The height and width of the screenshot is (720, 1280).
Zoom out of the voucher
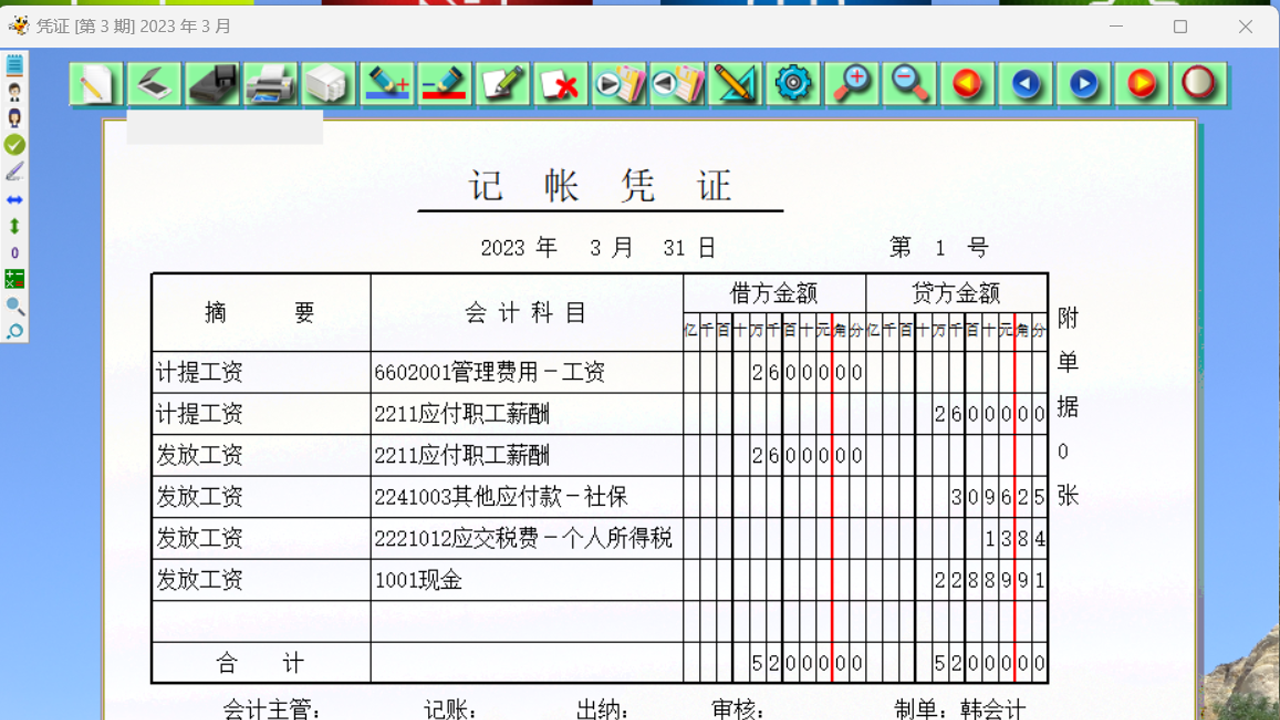tap(908, 85)
